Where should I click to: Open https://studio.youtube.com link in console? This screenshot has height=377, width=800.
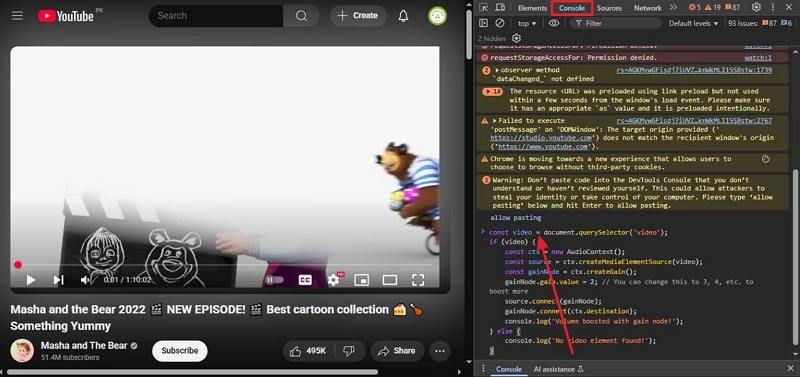[x=541, y=138]
